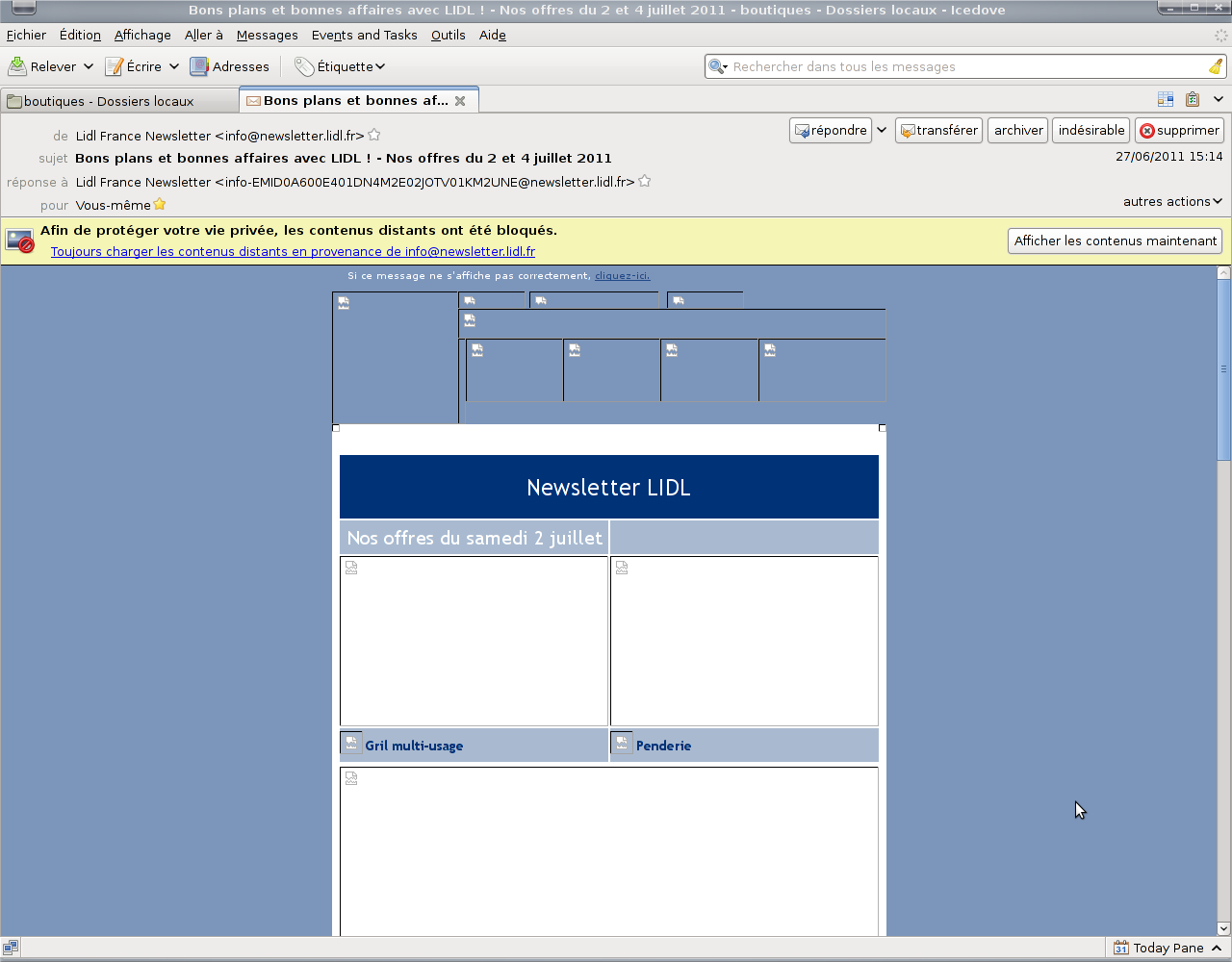The image size is (1232, 962).
Task: Open the Adresses address book
Action: [x=229, y=66]
